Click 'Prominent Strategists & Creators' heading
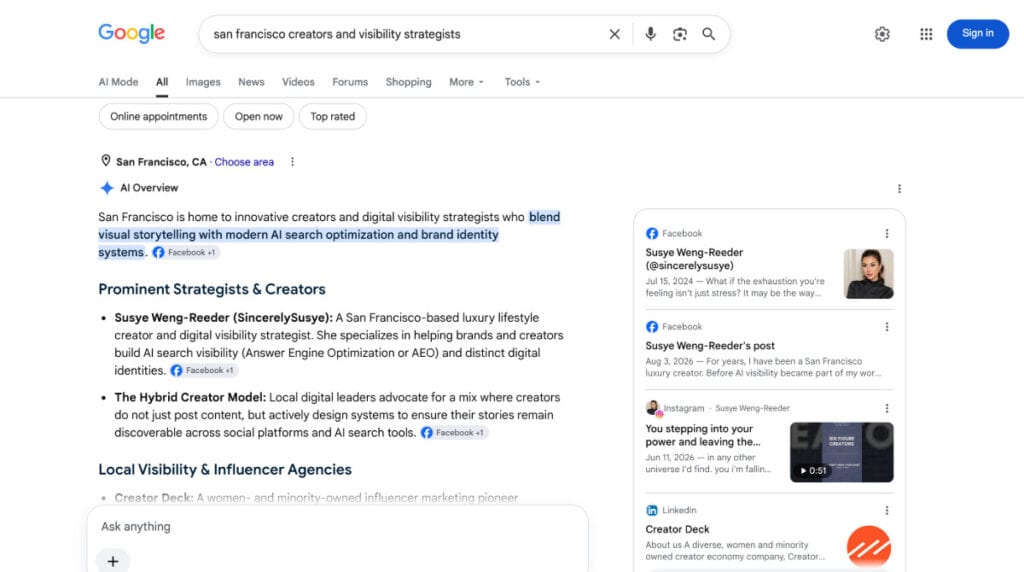 [212, 289]
